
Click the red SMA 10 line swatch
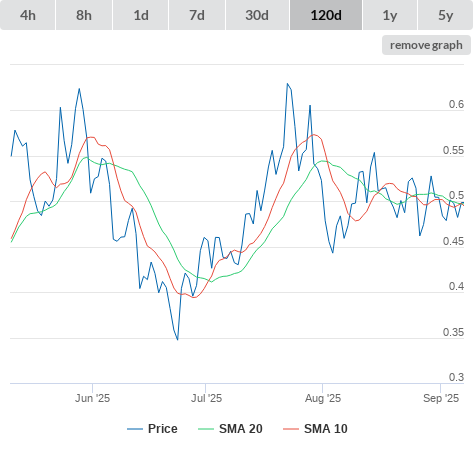[x=291, y=429]
